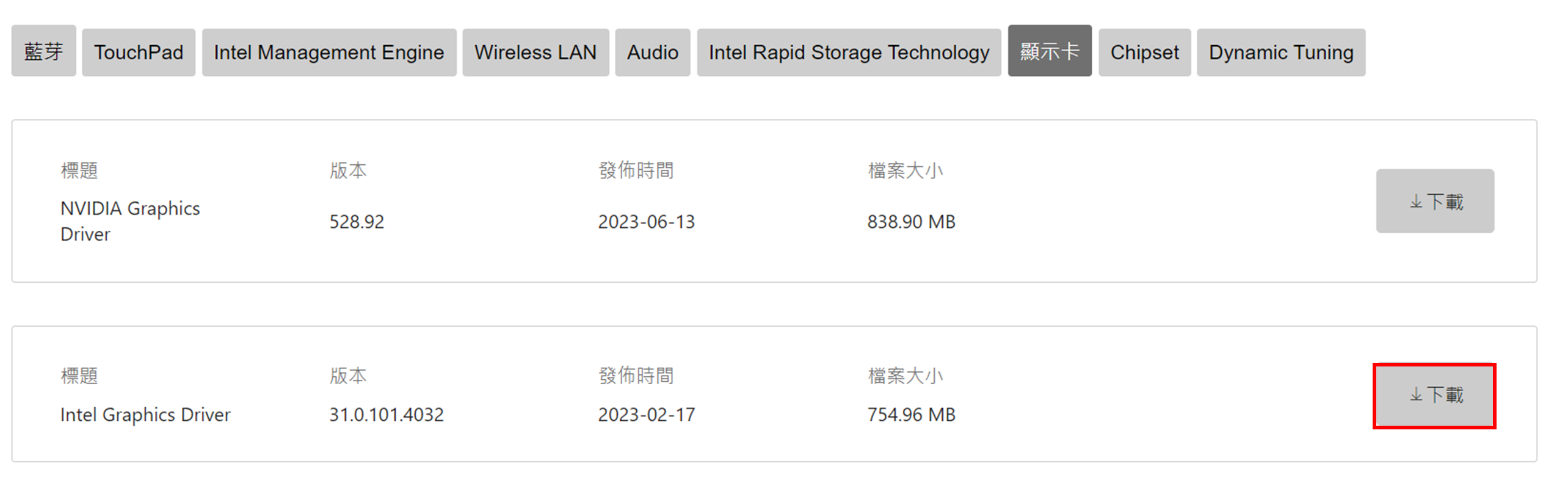The height and width of the screenshot is (488, 1568).
Task: Click the Intel Graphics Driver title
Action: (x=145, y=415)
